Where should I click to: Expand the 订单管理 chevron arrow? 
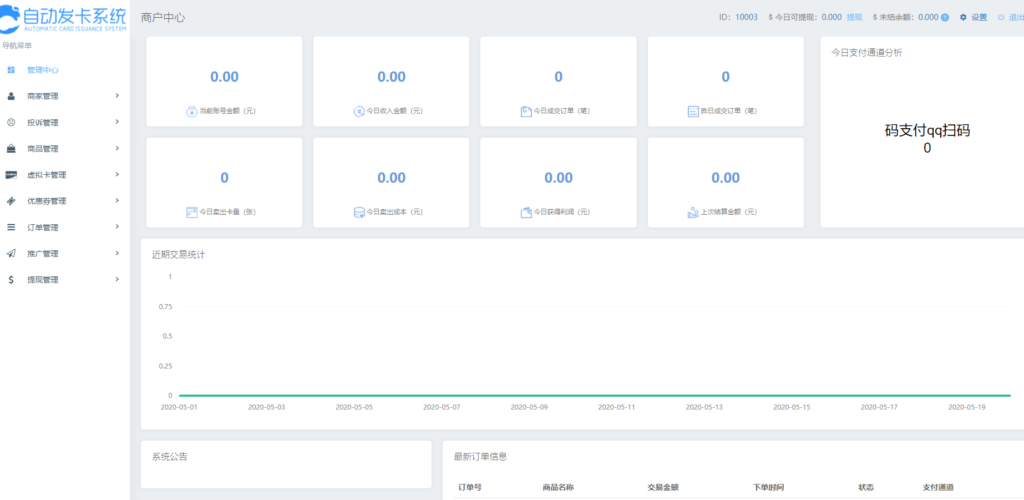[x=117, y=227]
